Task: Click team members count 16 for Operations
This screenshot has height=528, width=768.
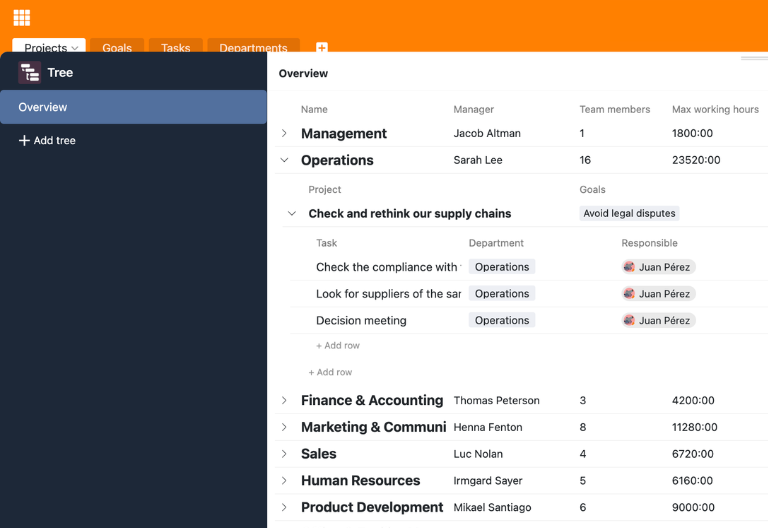Action: point(585,160)
